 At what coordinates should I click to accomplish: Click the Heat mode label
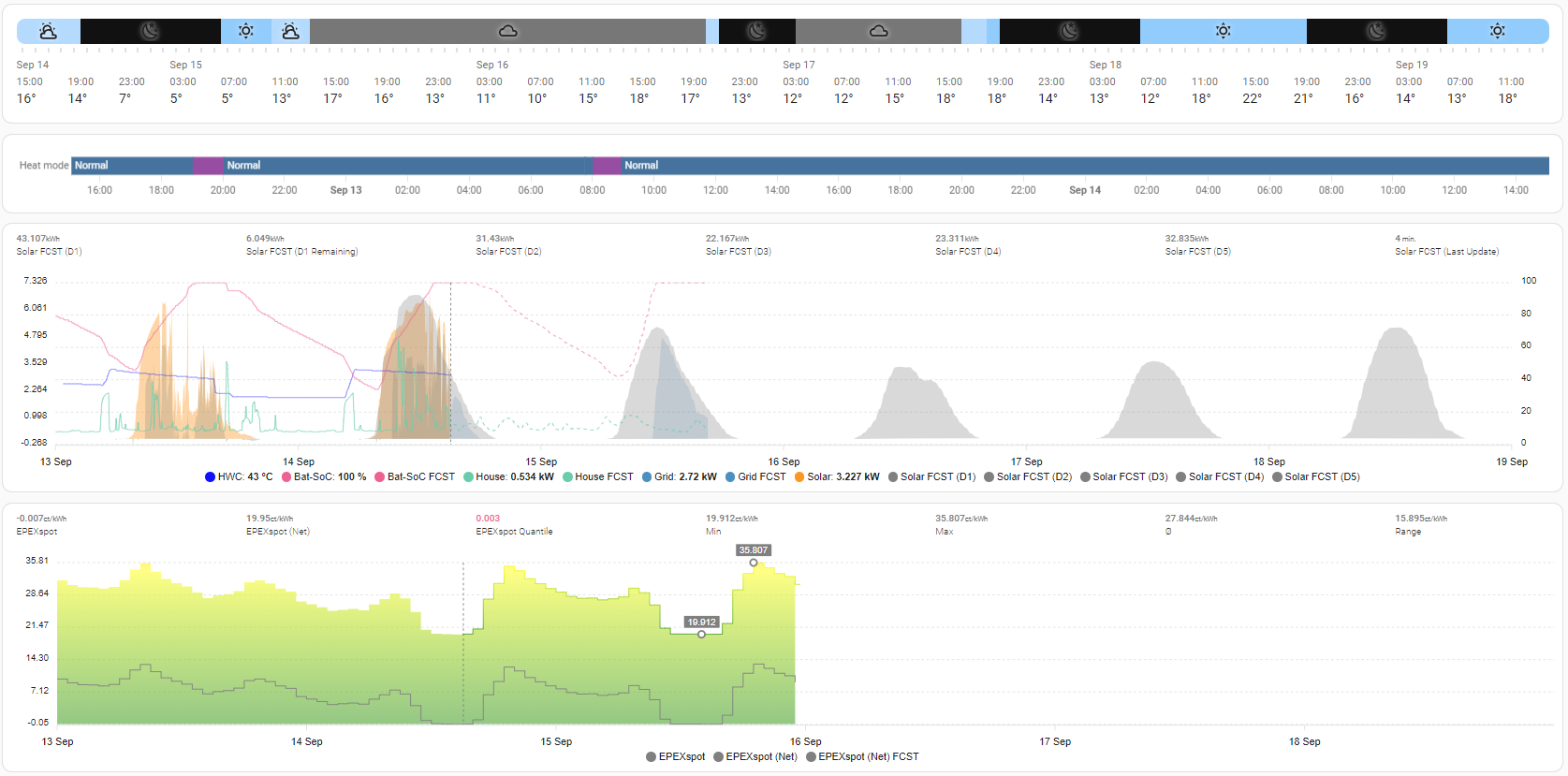[x=44, y=166]
